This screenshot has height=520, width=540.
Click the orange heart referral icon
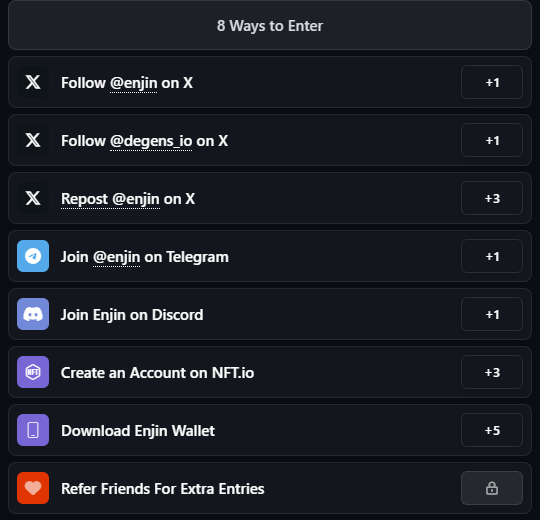pos(33,488)
